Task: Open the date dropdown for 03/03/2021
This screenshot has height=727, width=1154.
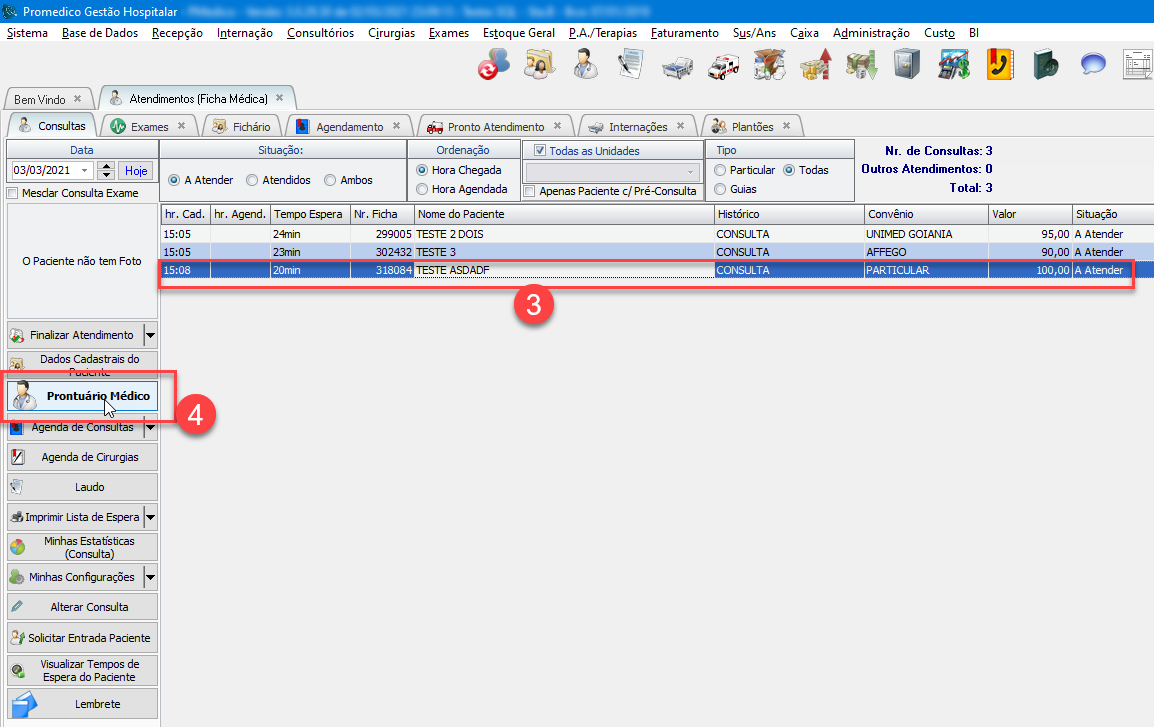Action: pos(84,171)
